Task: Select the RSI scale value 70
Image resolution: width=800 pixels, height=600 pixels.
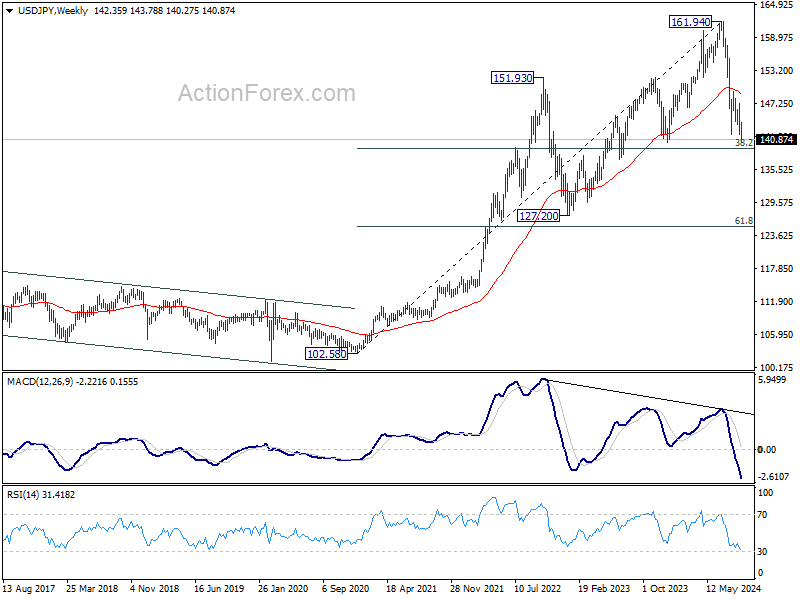Action: pyautogui.click(x=762, y=515)
